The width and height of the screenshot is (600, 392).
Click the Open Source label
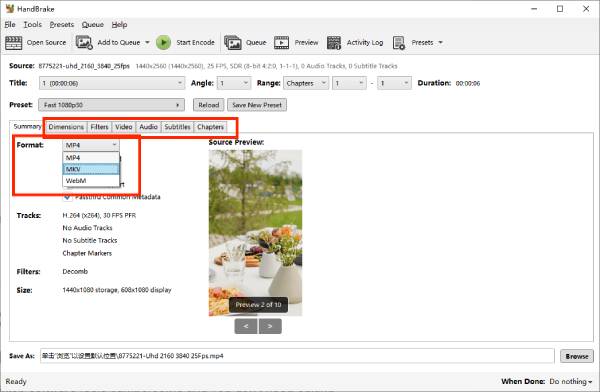tap(46, 42)
